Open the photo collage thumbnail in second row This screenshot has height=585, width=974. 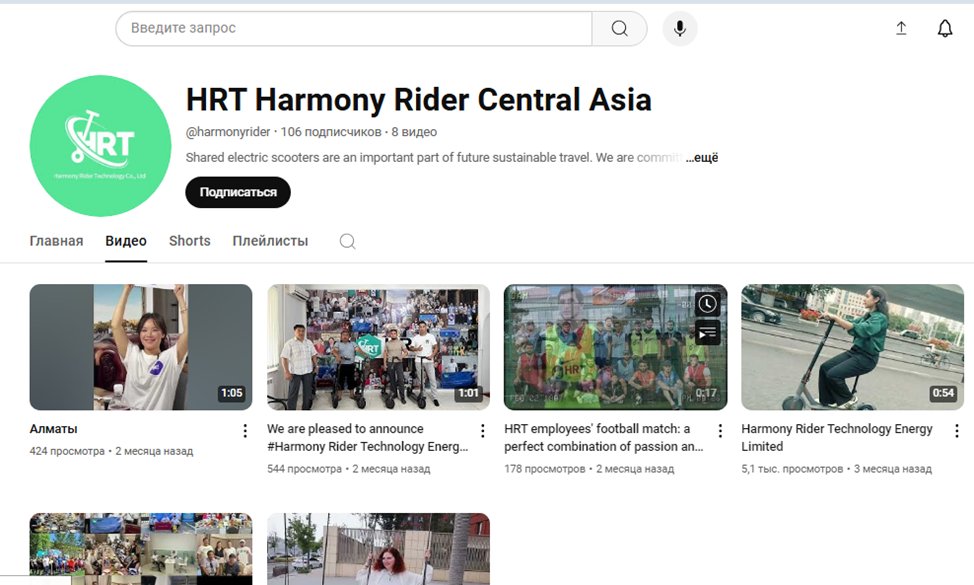141,549
